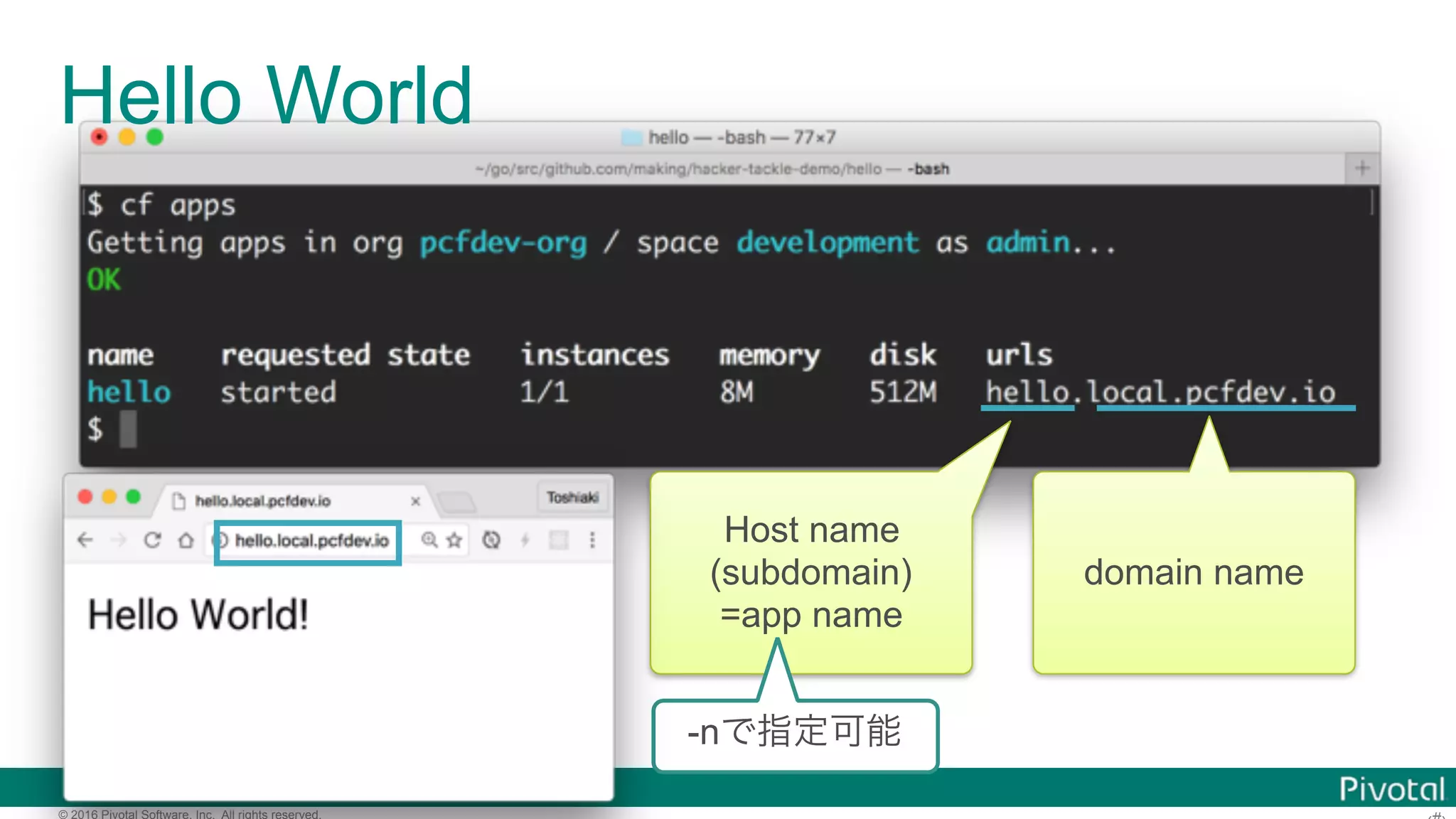Image resolution: width=1456 pixels, height=819 pixels.
Task: Close the hello.local.pcfdev.io browser tab
Action: point(416,501)
